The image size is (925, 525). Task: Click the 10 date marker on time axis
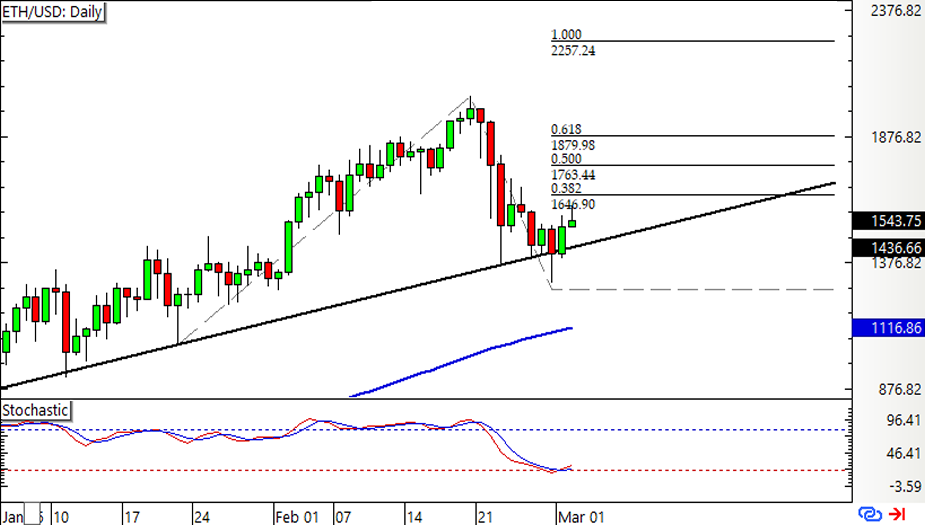pos(60,517)
